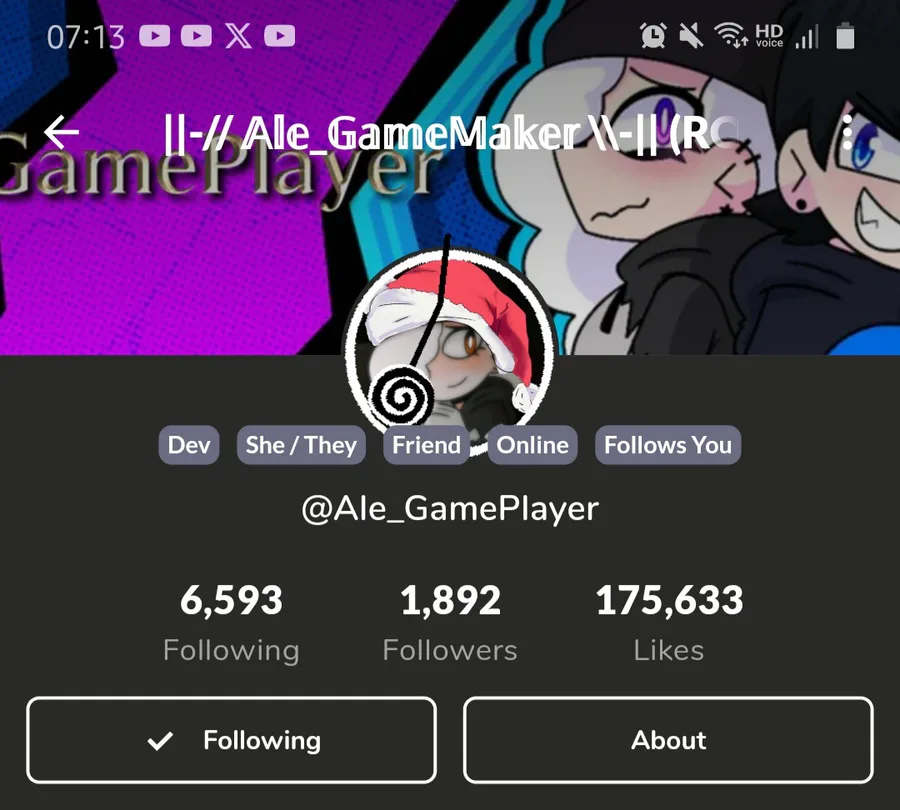This screenshot has height=810, width=900.
Task: Tap the first YouTube notification icon
Action: (x=155, y=36)
